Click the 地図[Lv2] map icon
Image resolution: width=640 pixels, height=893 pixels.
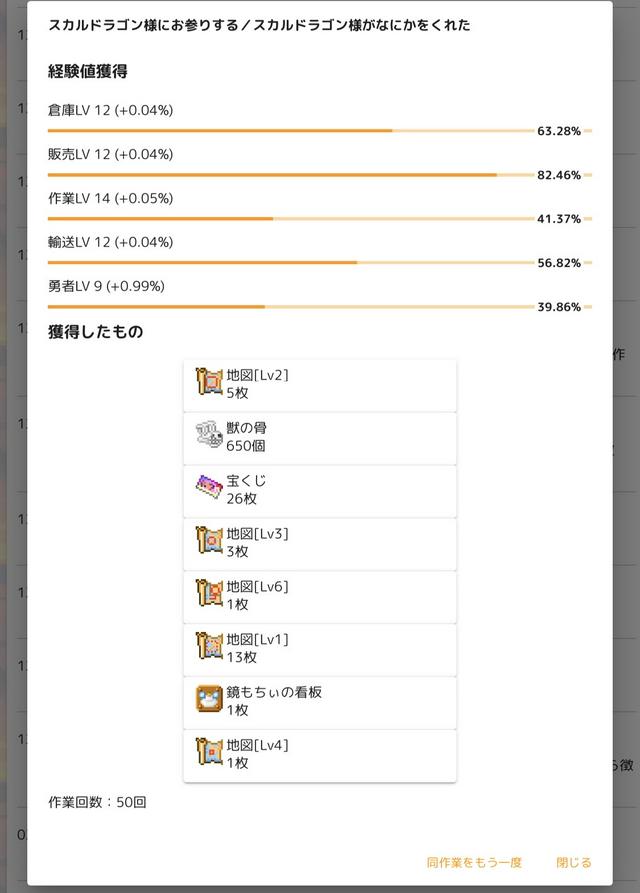pos(209,383)
